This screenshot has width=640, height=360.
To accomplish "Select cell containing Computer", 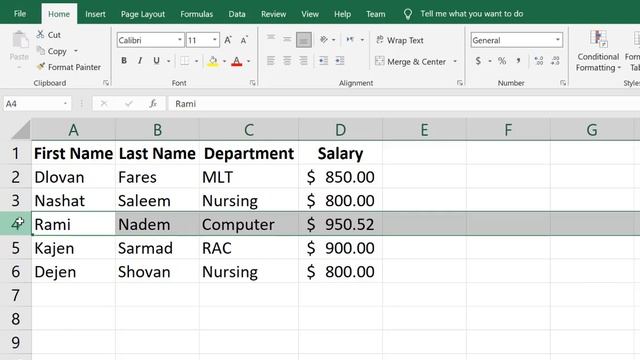I will pos(249,224).
